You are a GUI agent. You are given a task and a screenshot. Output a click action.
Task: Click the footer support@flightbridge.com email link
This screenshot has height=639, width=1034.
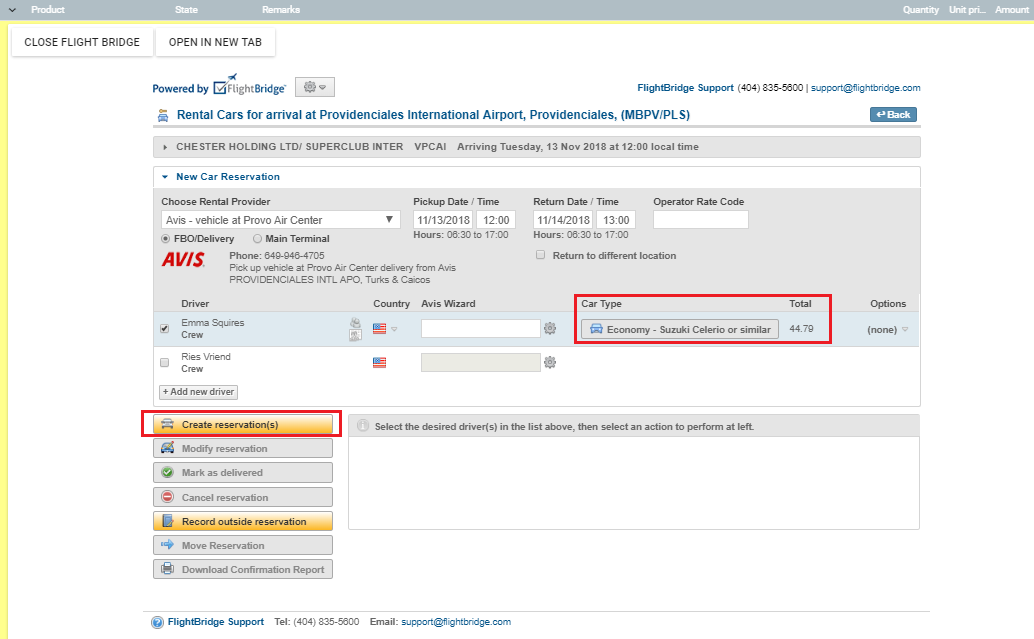pos(456,622)
